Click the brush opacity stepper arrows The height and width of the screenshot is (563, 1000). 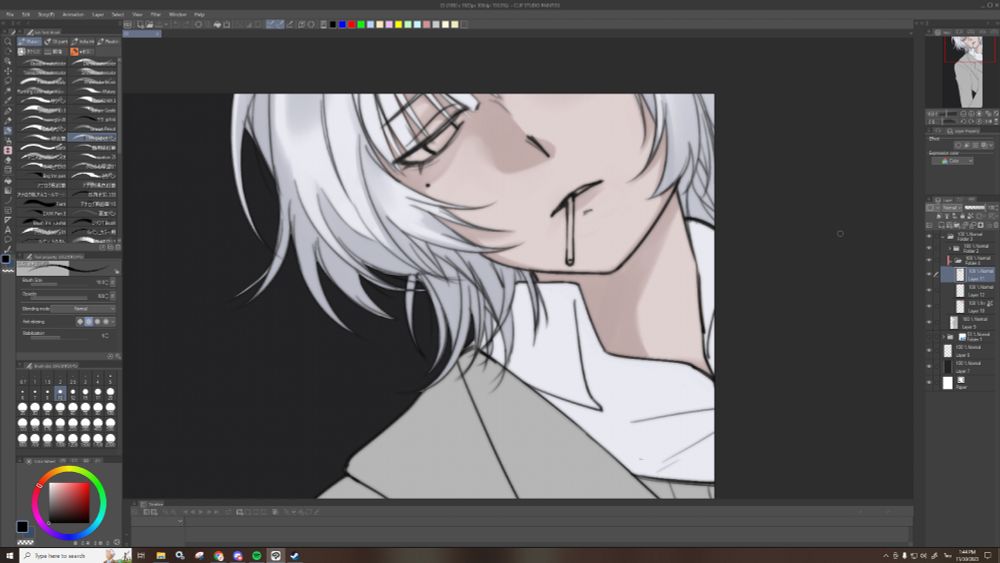(113, 295)
